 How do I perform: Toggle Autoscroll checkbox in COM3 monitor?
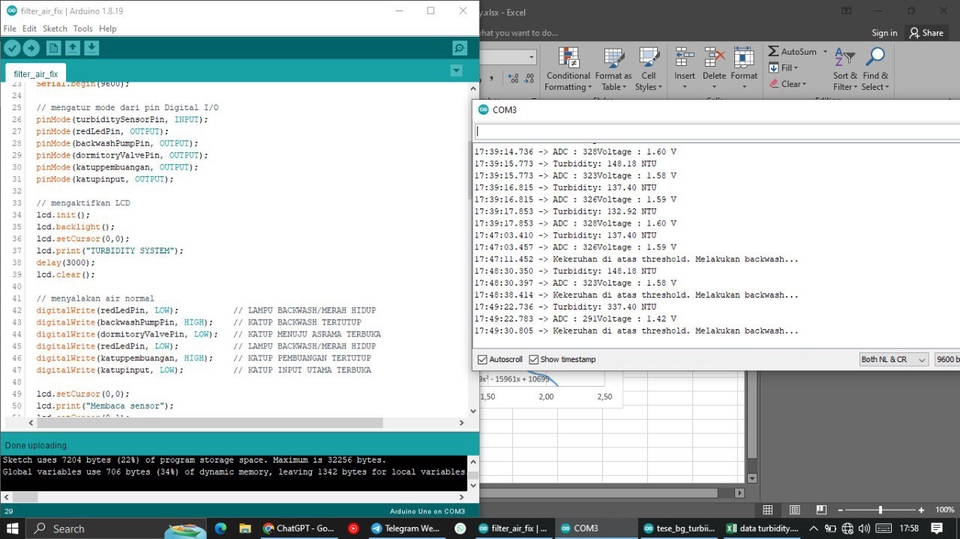coord(482,360)
